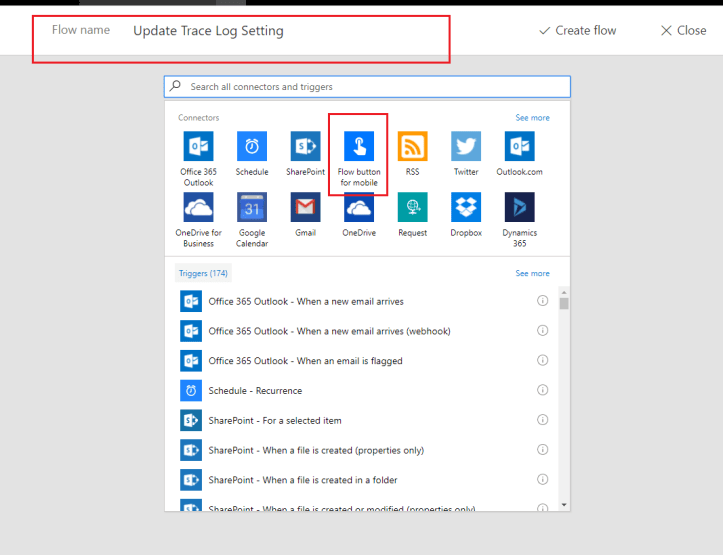The width and height of the screenshot is (723, 555).
Task: Select the Google Calendar connector
Action: click(x=252, y=208)
